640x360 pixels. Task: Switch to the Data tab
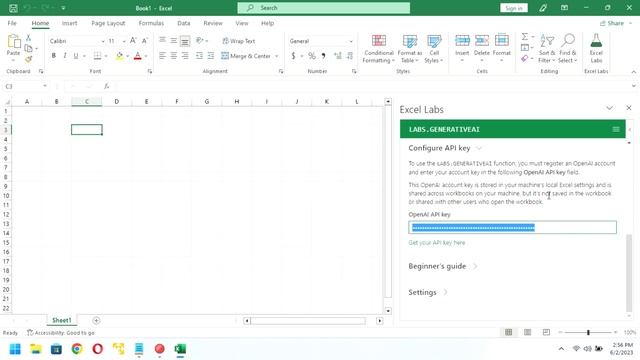click(184, 23)
